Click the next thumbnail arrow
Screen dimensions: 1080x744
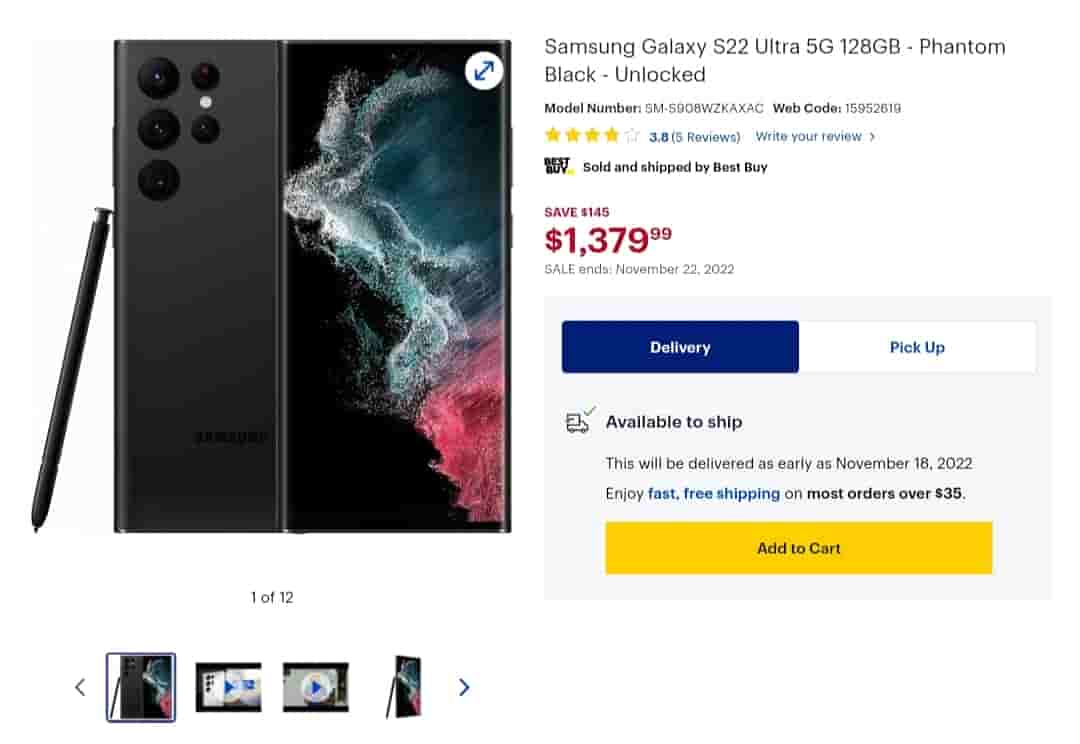pos(464,687)
